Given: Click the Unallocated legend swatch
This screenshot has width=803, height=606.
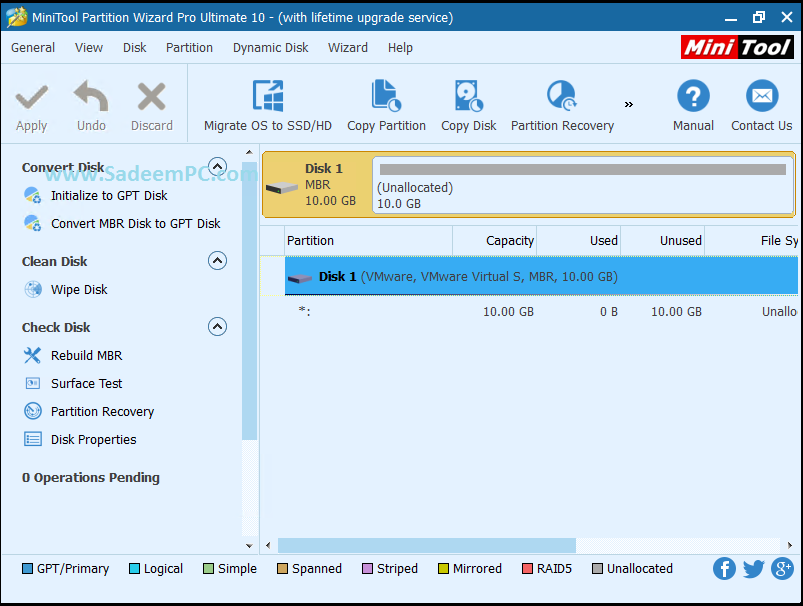Looking at the screenshot, I should tap(597, 569).
